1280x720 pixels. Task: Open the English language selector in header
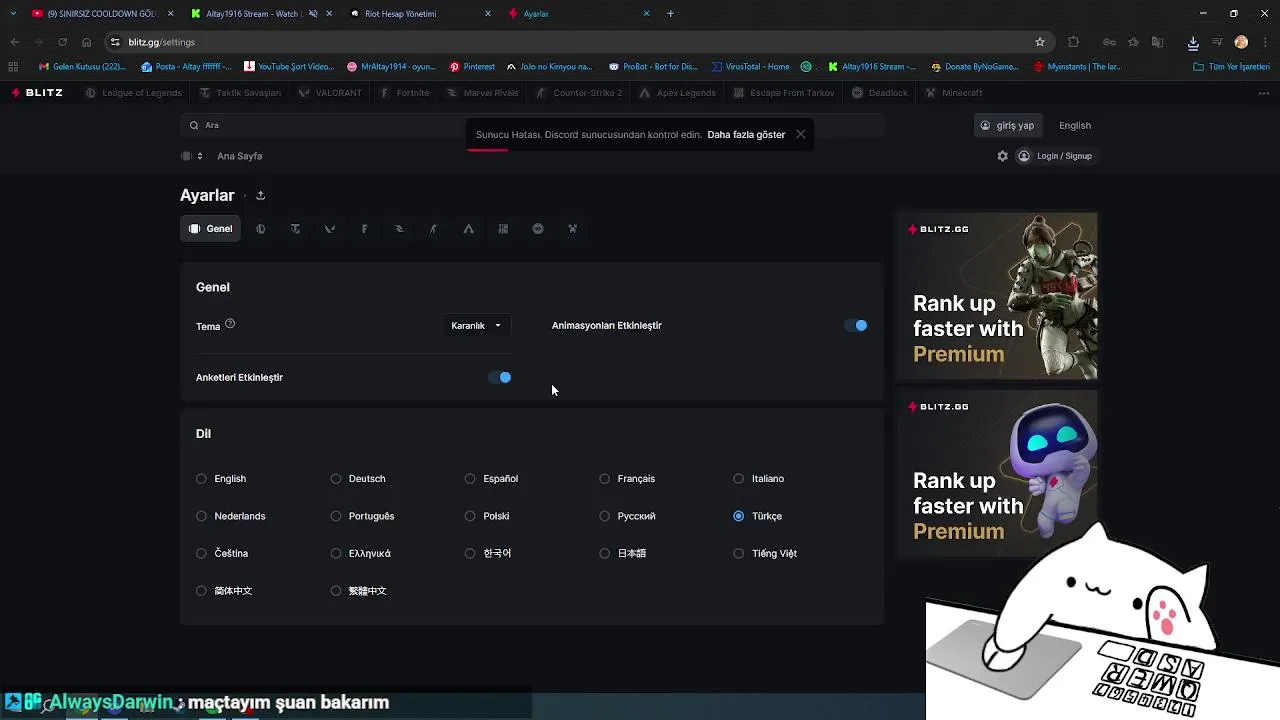[x=1075, y=125]
